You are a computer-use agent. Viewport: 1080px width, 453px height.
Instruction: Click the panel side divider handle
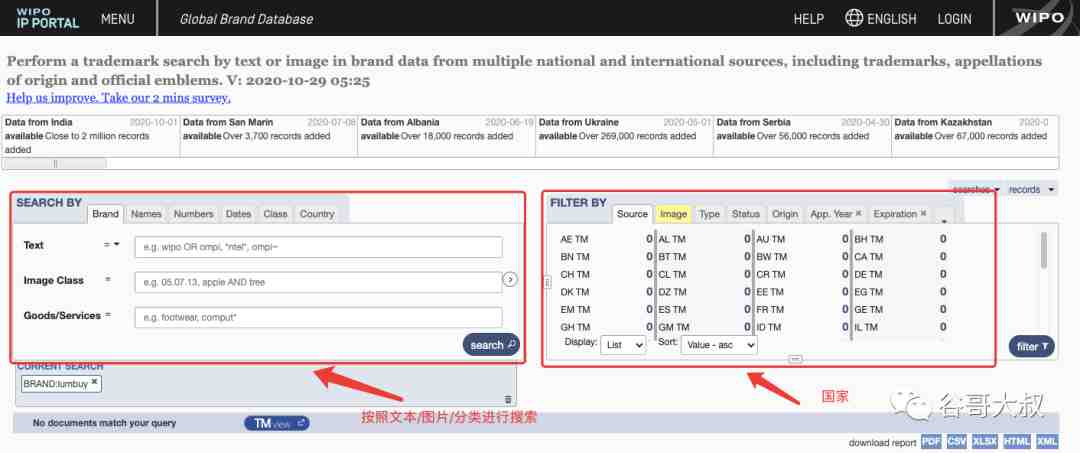pos(548,282)
